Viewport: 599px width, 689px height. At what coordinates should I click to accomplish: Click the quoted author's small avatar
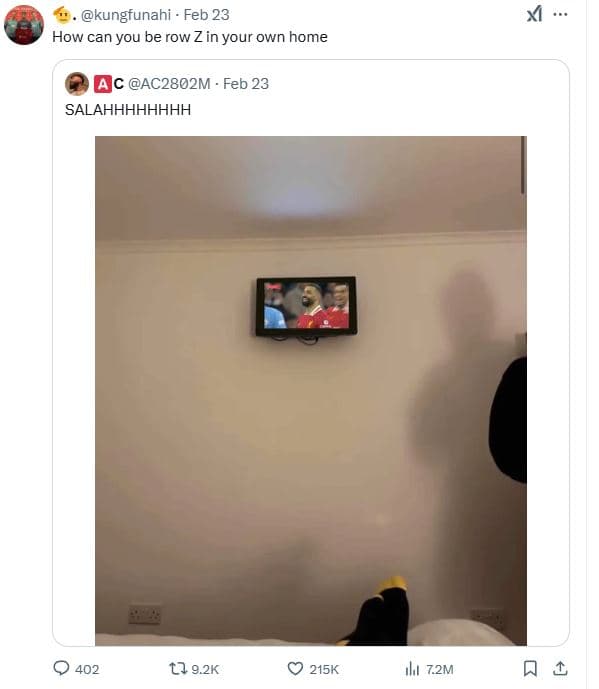tap(76, 83)
